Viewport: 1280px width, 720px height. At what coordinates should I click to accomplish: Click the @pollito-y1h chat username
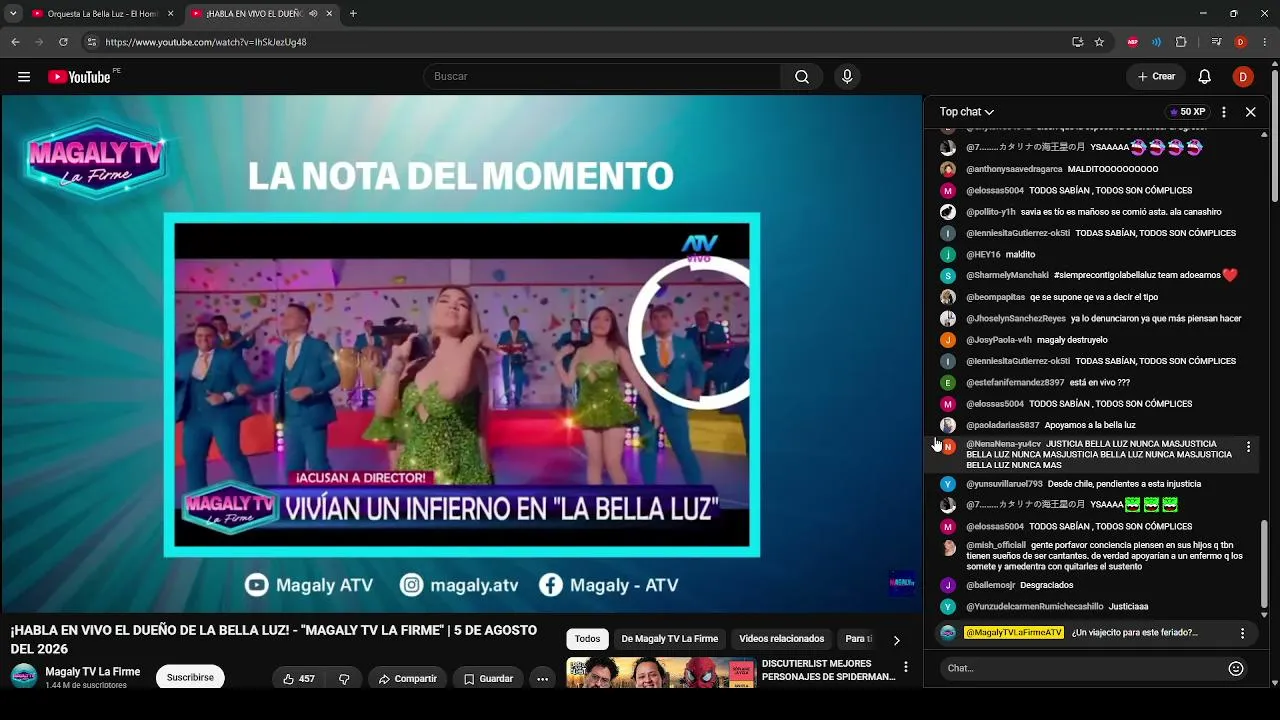pos(991,212)
